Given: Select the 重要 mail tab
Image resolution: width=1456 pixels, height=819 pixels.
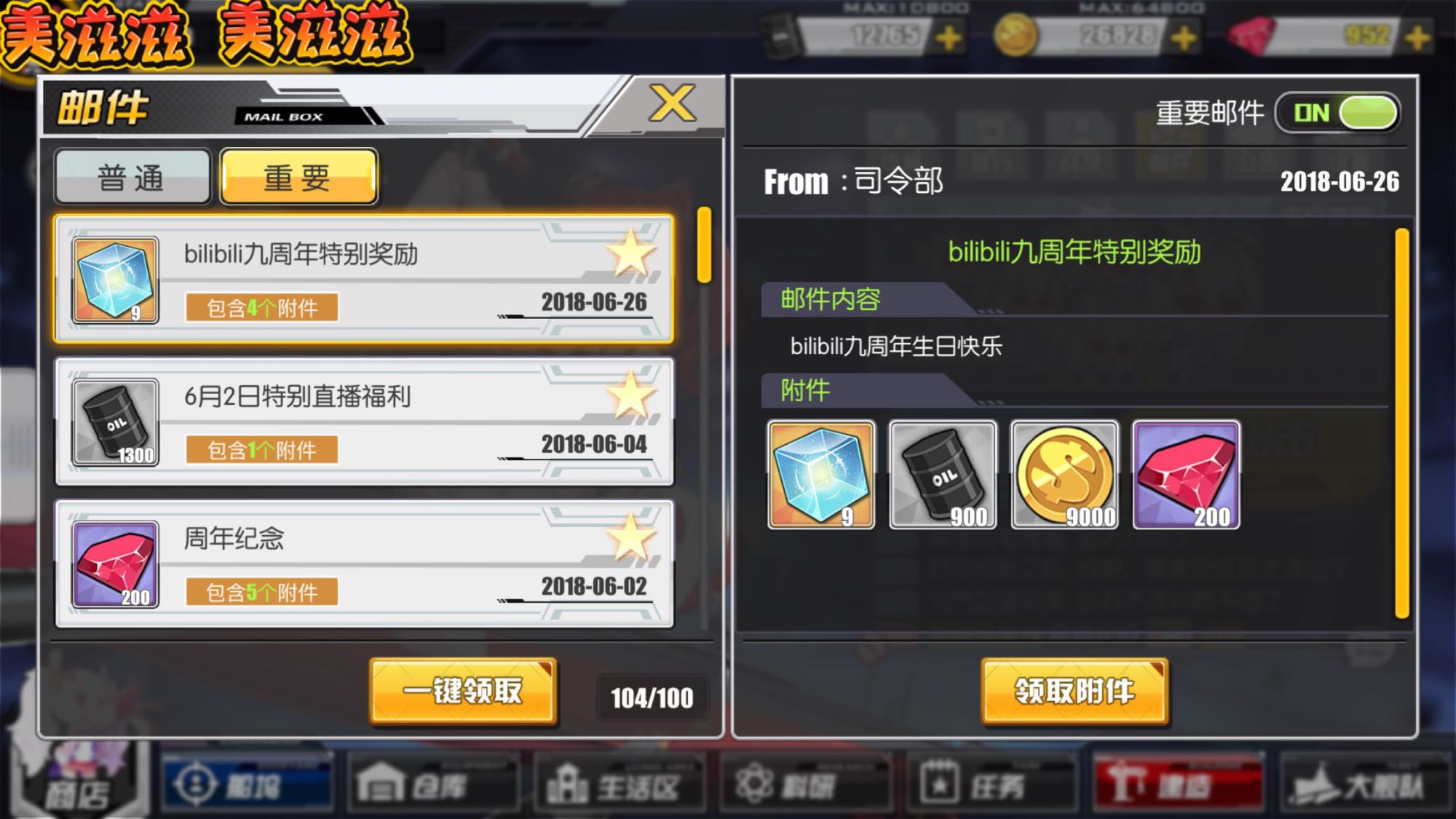Looking at the screenshot, I should coord(298,178).
